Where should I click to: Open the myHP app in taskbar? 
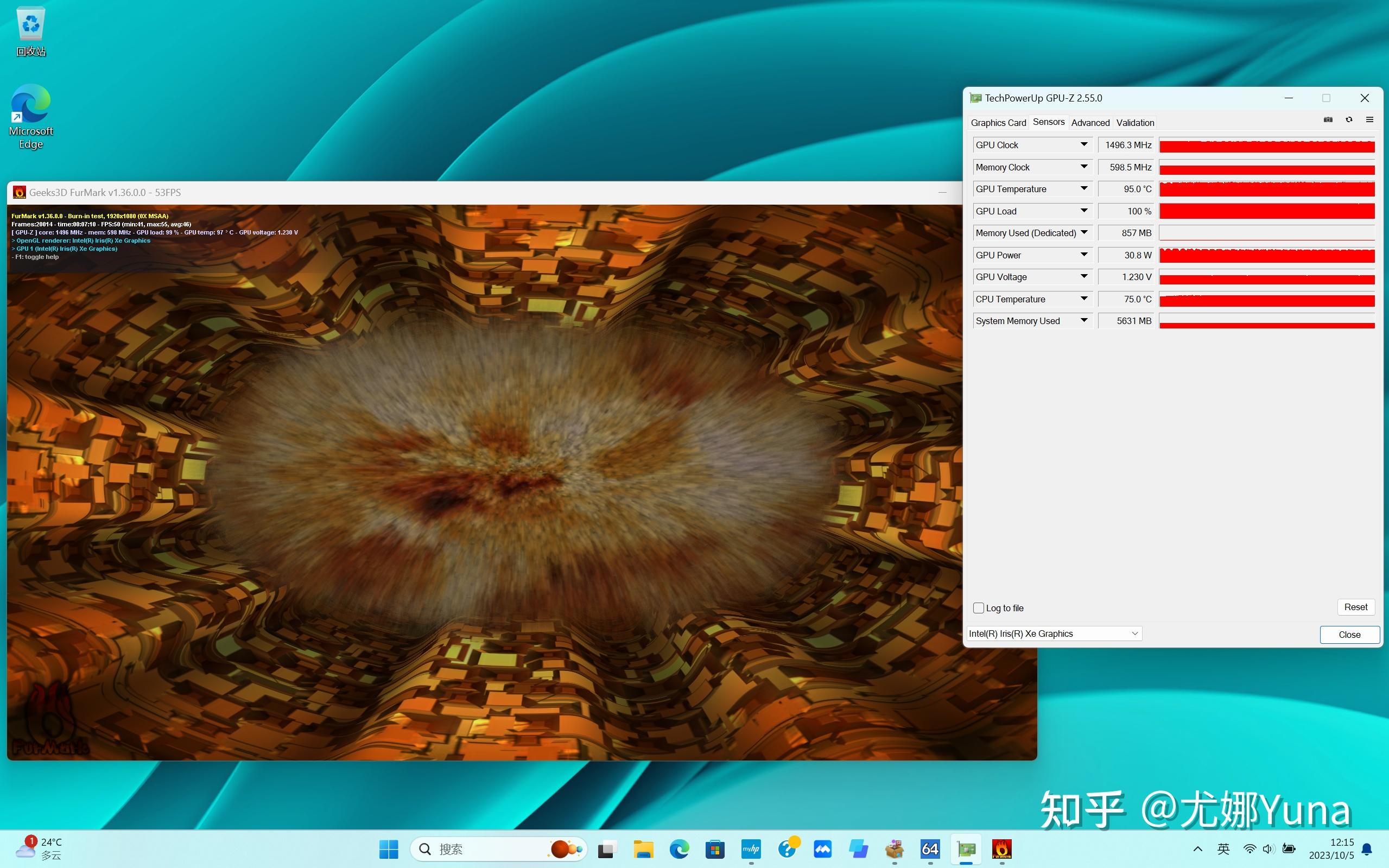[x=751, y=849]
